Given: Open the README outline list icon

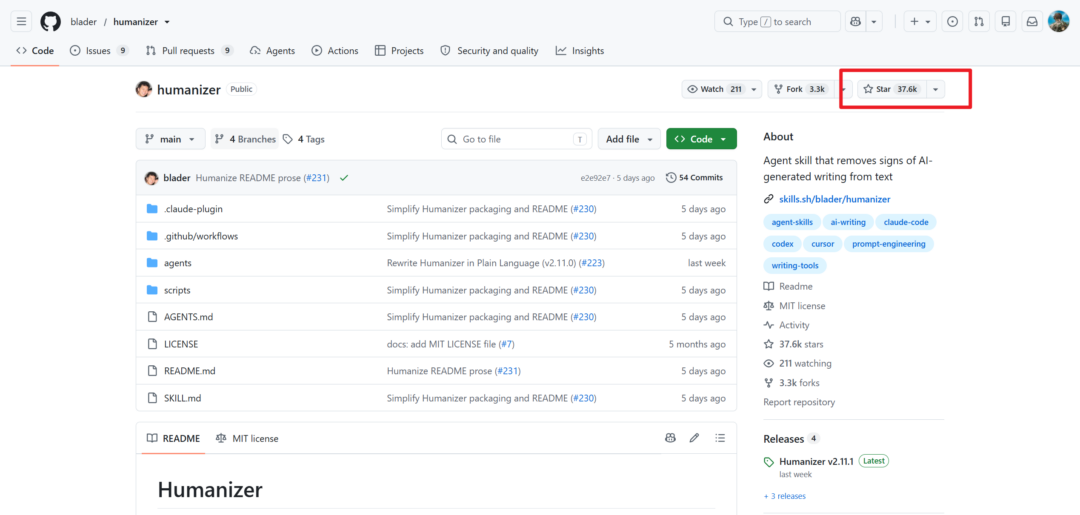Looking at the screenshot, I should pyautogui.click(x=720, y=438).
